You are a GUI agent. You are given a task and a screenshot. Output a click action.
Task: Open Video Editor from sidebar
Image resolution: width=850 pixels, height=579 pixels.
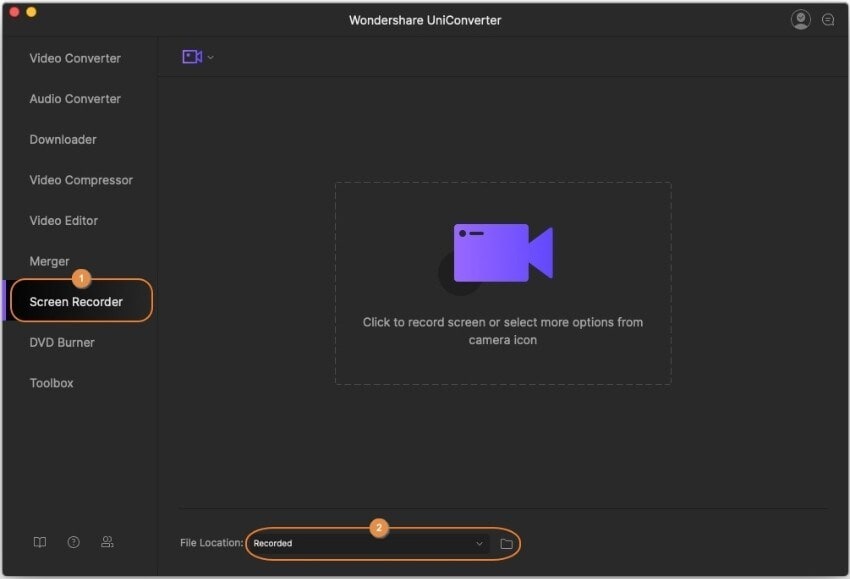coord(64,221)
